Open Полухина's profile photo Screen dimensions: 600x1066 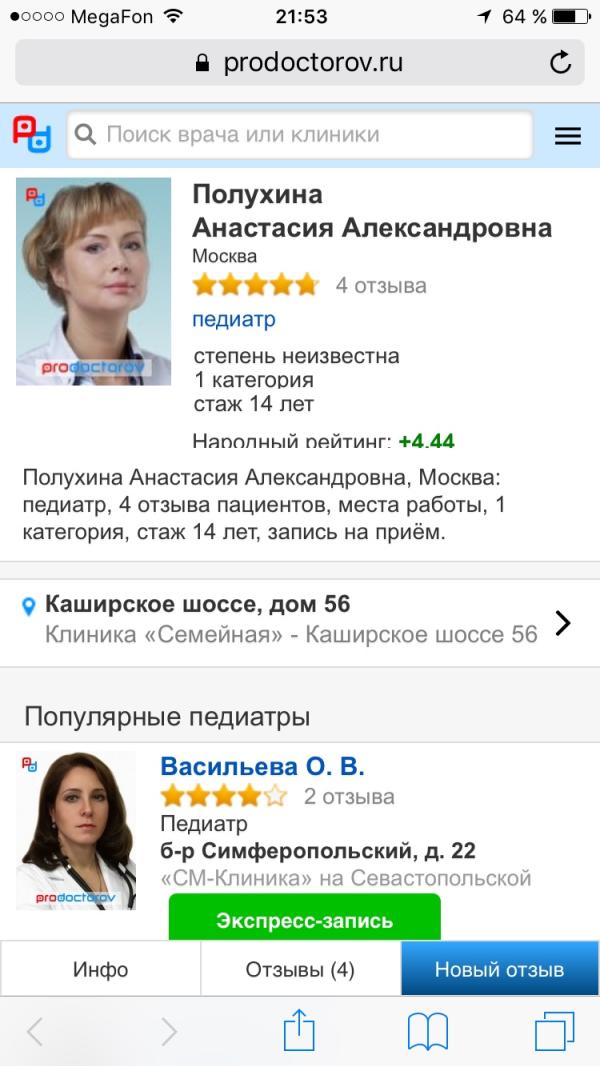(x=93, y=281)
